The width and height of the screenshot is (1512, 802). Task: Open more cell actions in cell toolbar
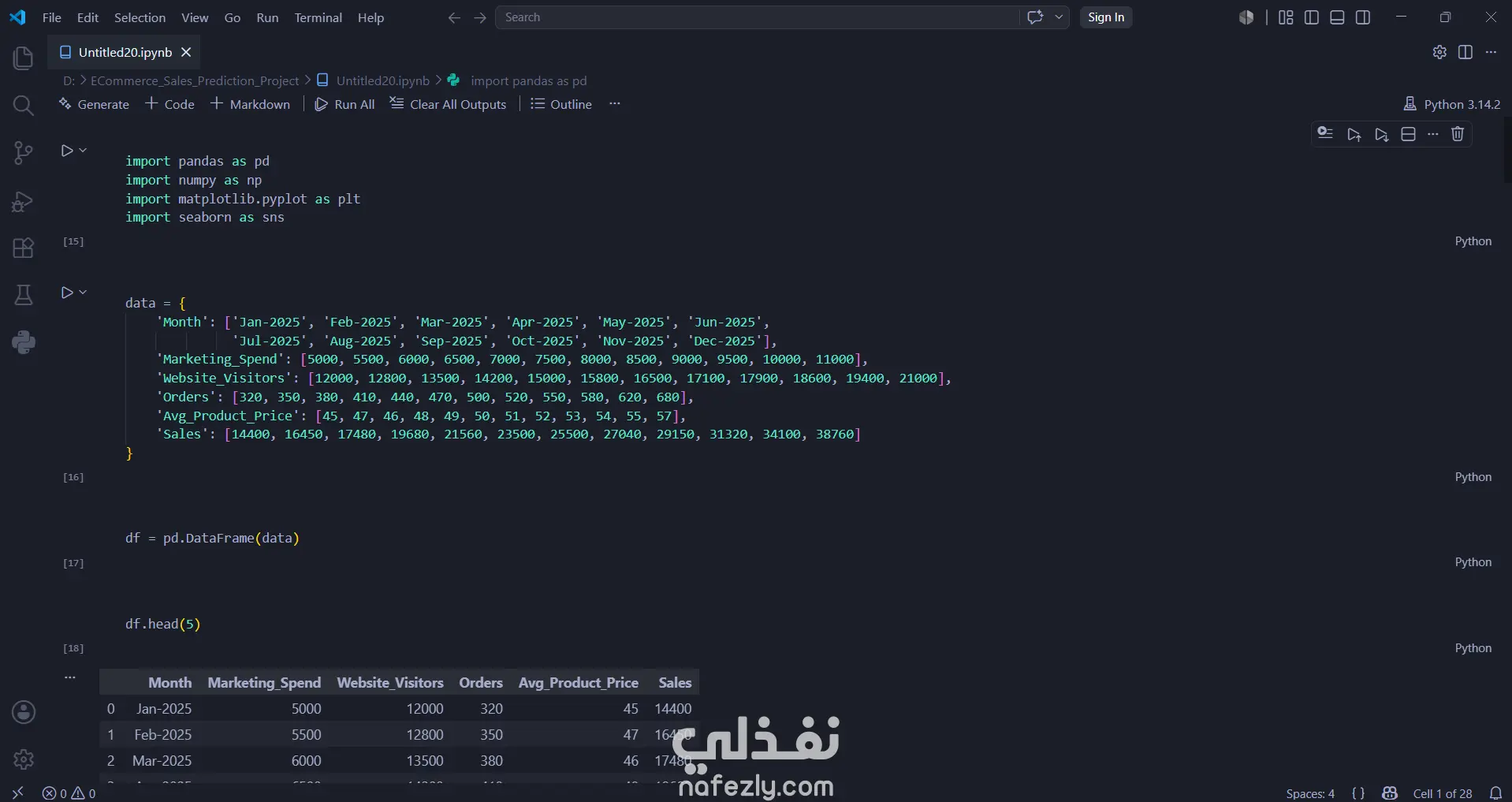tap(1433, 134)
